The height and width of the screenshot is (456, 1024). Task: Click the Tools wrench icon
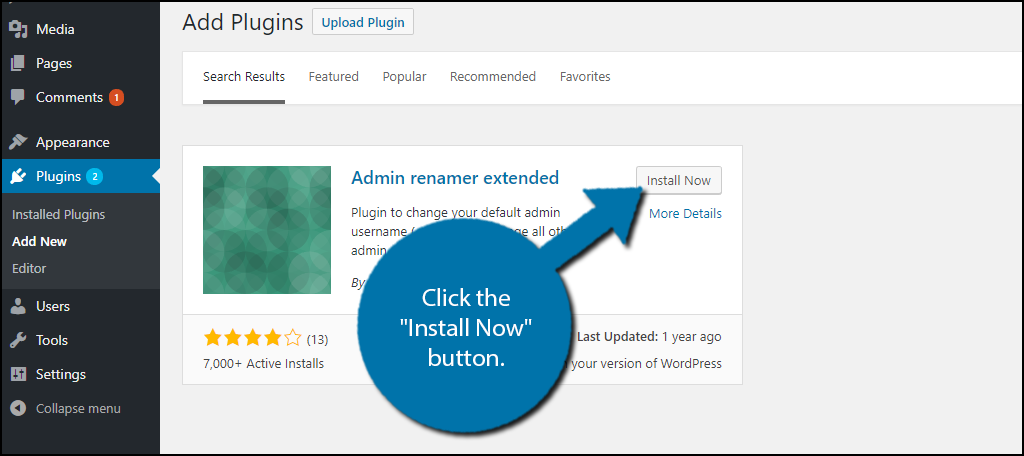(x=18, y=340)
